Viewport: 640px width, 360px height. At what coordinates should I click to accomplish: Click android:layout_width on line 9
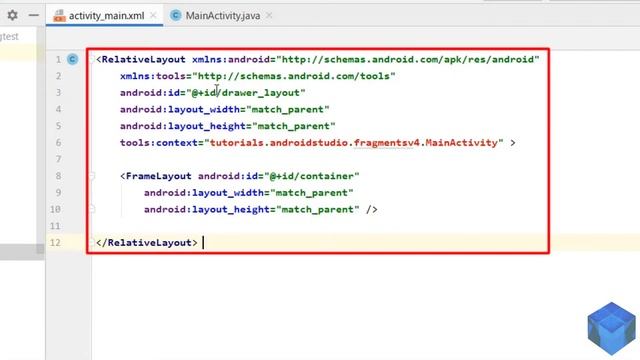point(204,193)
